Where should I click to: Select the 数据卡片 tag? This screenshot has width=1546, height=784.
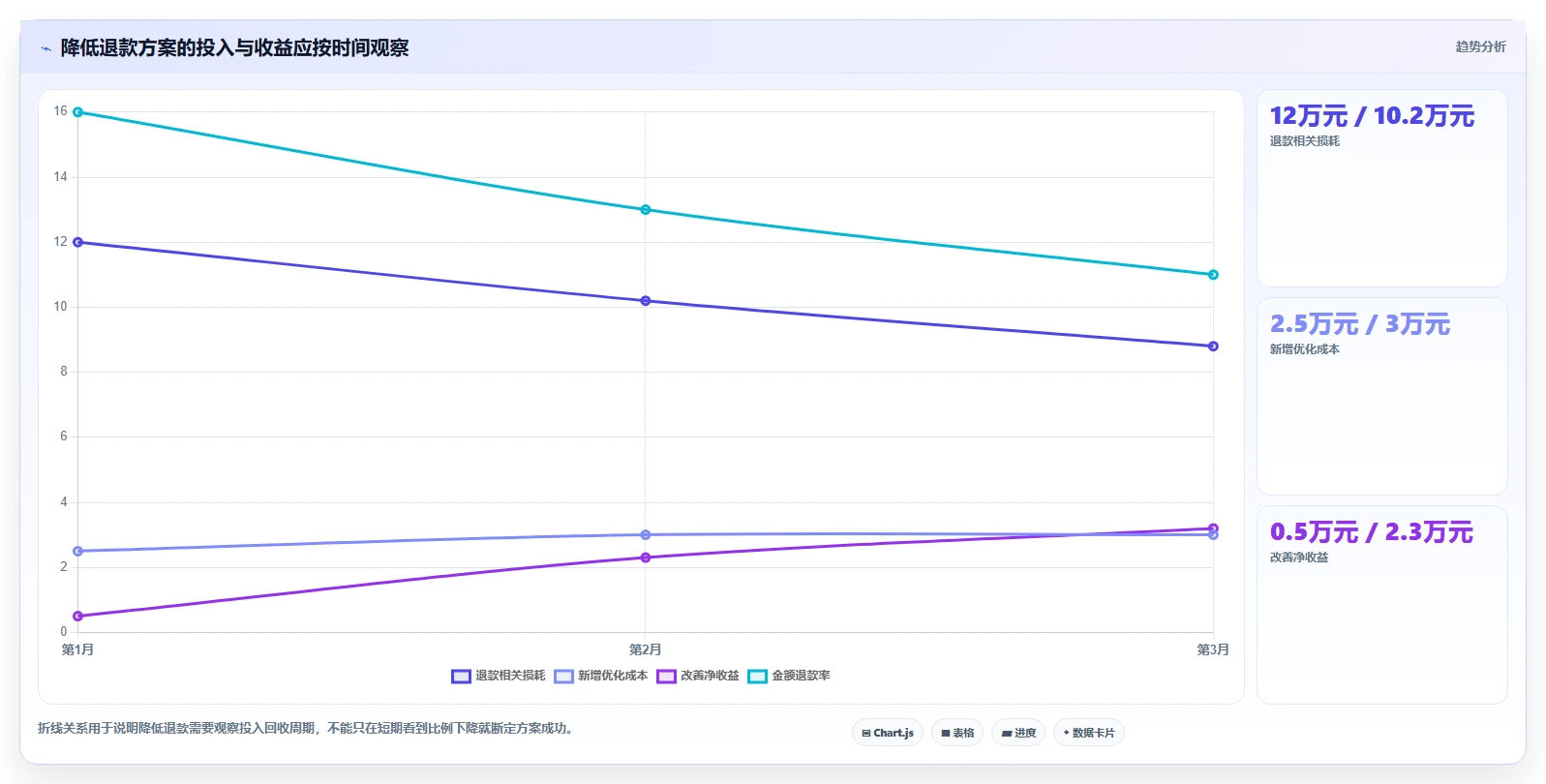(1089, 733)
